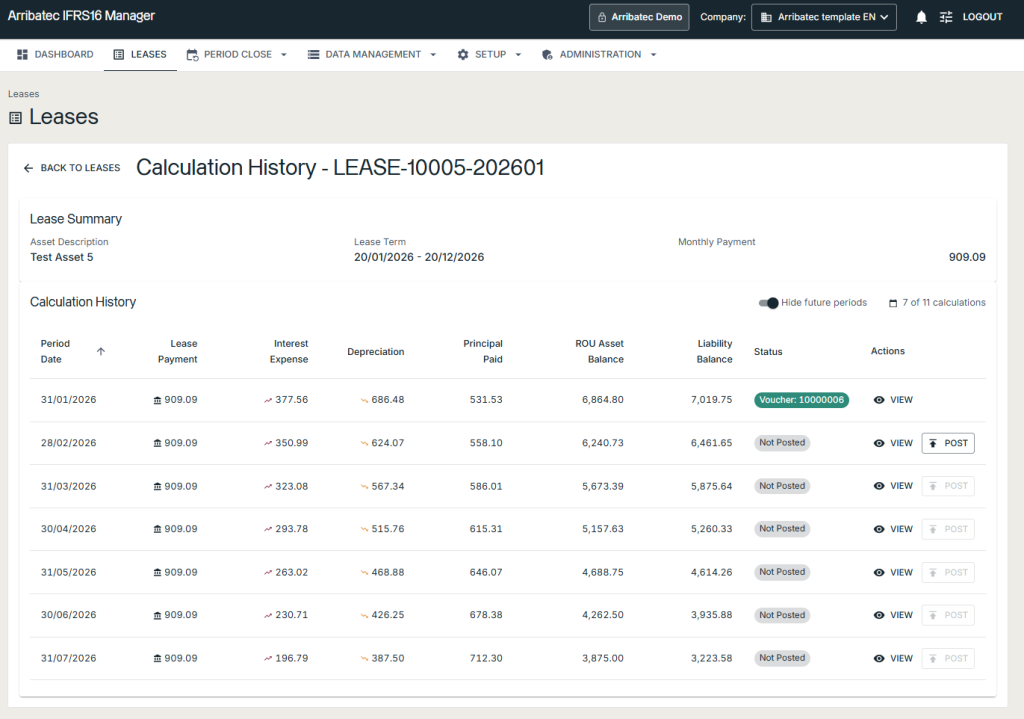Click Logout
Viewport: 1024px width, 719px height.
[982, 17]
